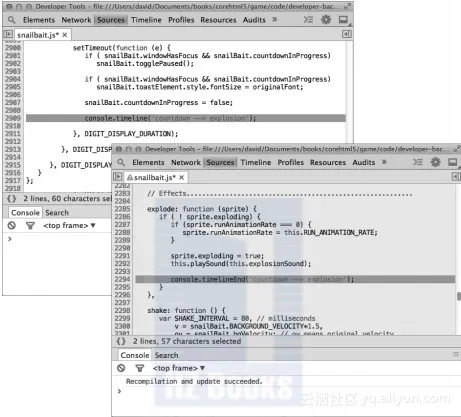
Task: Switch to Search drawer tab in the front window
Action: (x=166, y=355)
